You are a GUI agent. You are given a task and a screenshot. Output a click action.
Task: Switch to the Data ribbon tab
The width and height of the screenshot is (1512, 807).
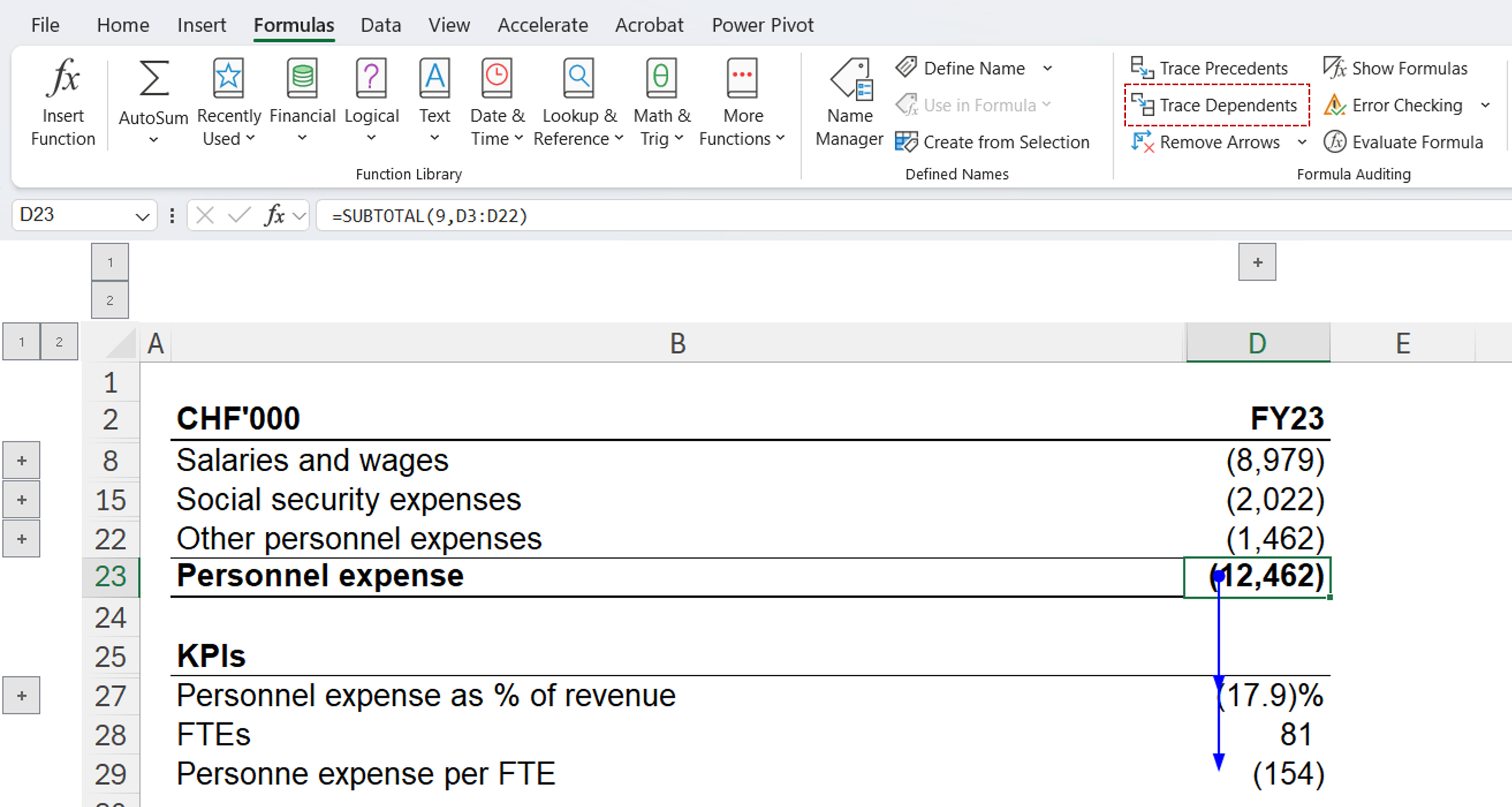[x=380, y=25]
